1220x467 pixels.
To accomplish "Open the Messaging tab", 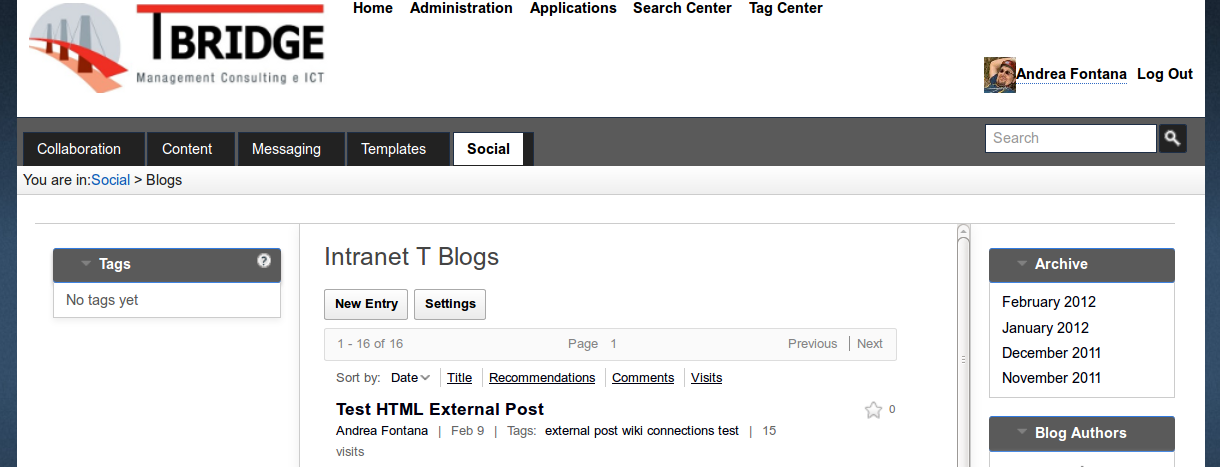I will (x=286, y=149).
